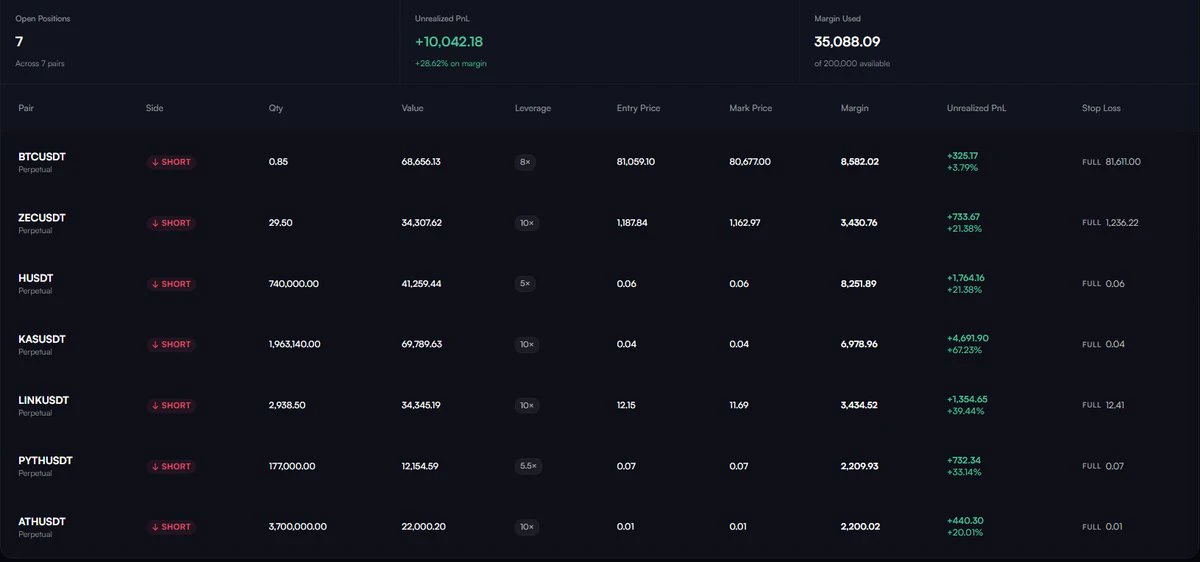Viewport: 1200px width, 562px height.
Task: Open the KASUSDT pair name
Action: click(42, 339)
